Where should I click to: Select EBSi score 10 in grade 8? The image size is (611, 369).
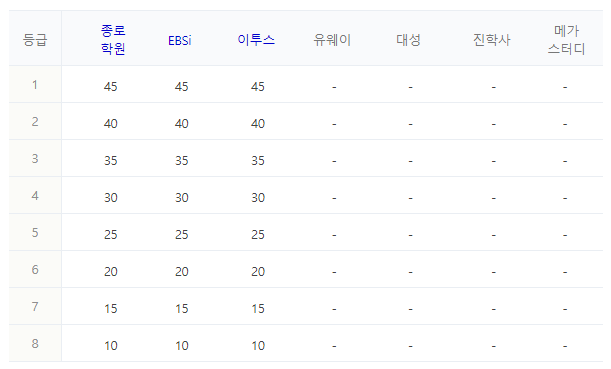(x=182, y=346)
